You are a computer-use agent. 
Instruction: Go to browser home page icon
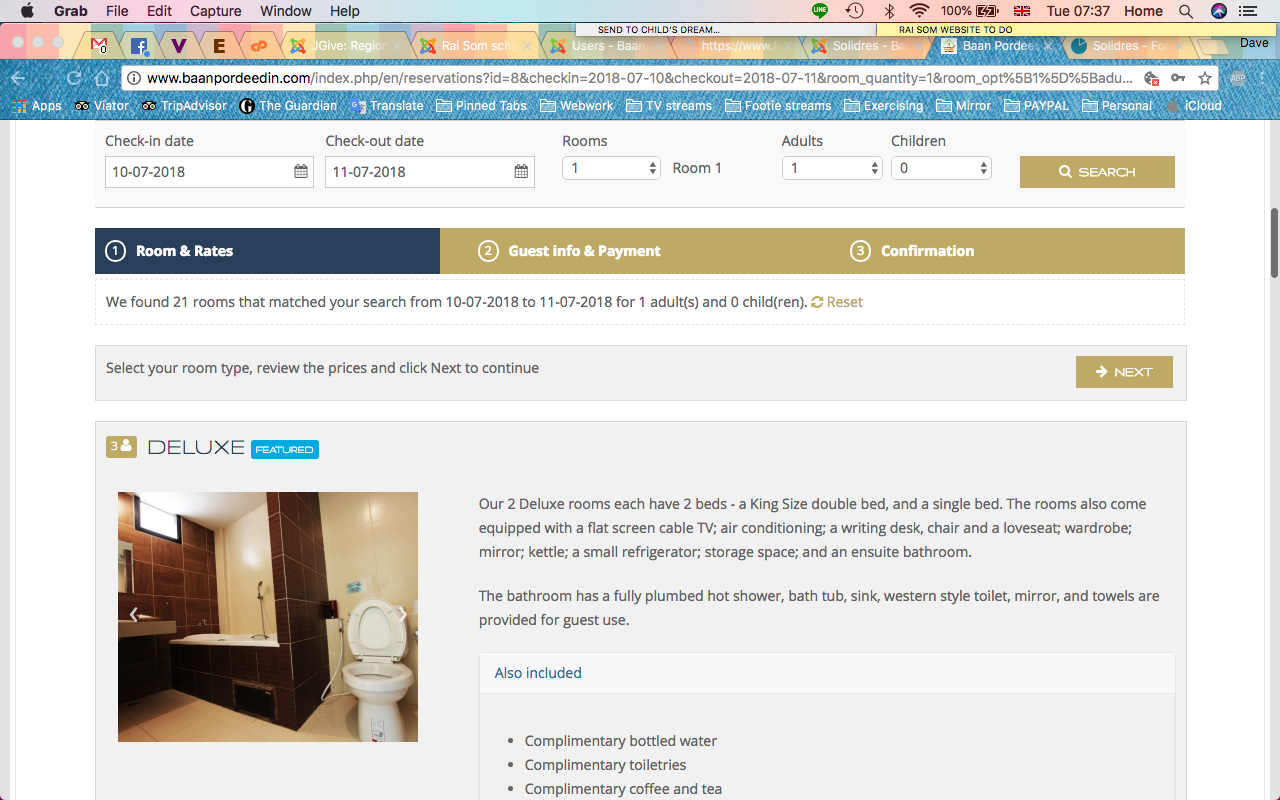pos(101,78)
